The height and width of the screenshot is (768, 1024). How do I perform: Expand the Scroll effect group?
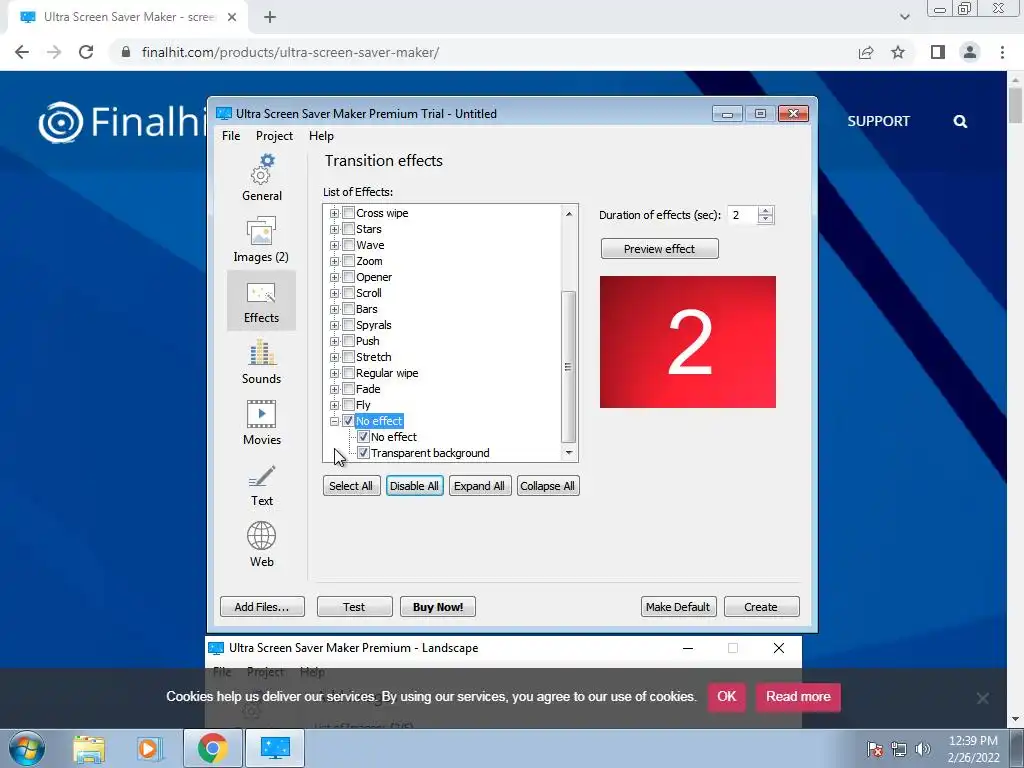click(x=334, y=293)
